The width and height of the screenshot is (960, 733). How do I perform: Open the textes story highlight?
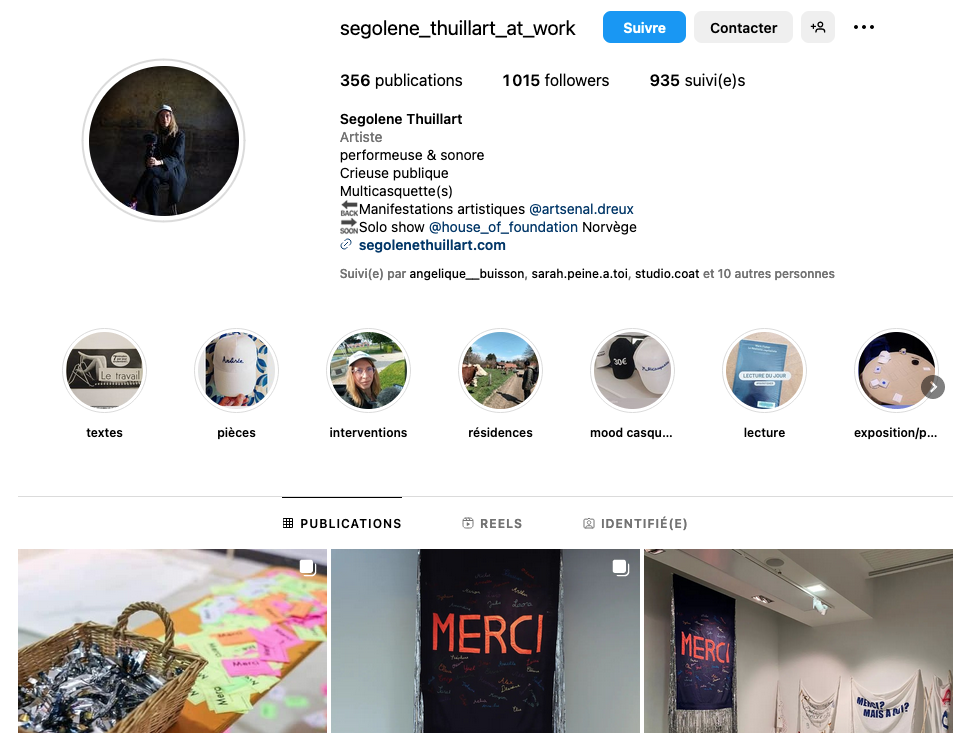pyautogui.click(x=104, y=370)
